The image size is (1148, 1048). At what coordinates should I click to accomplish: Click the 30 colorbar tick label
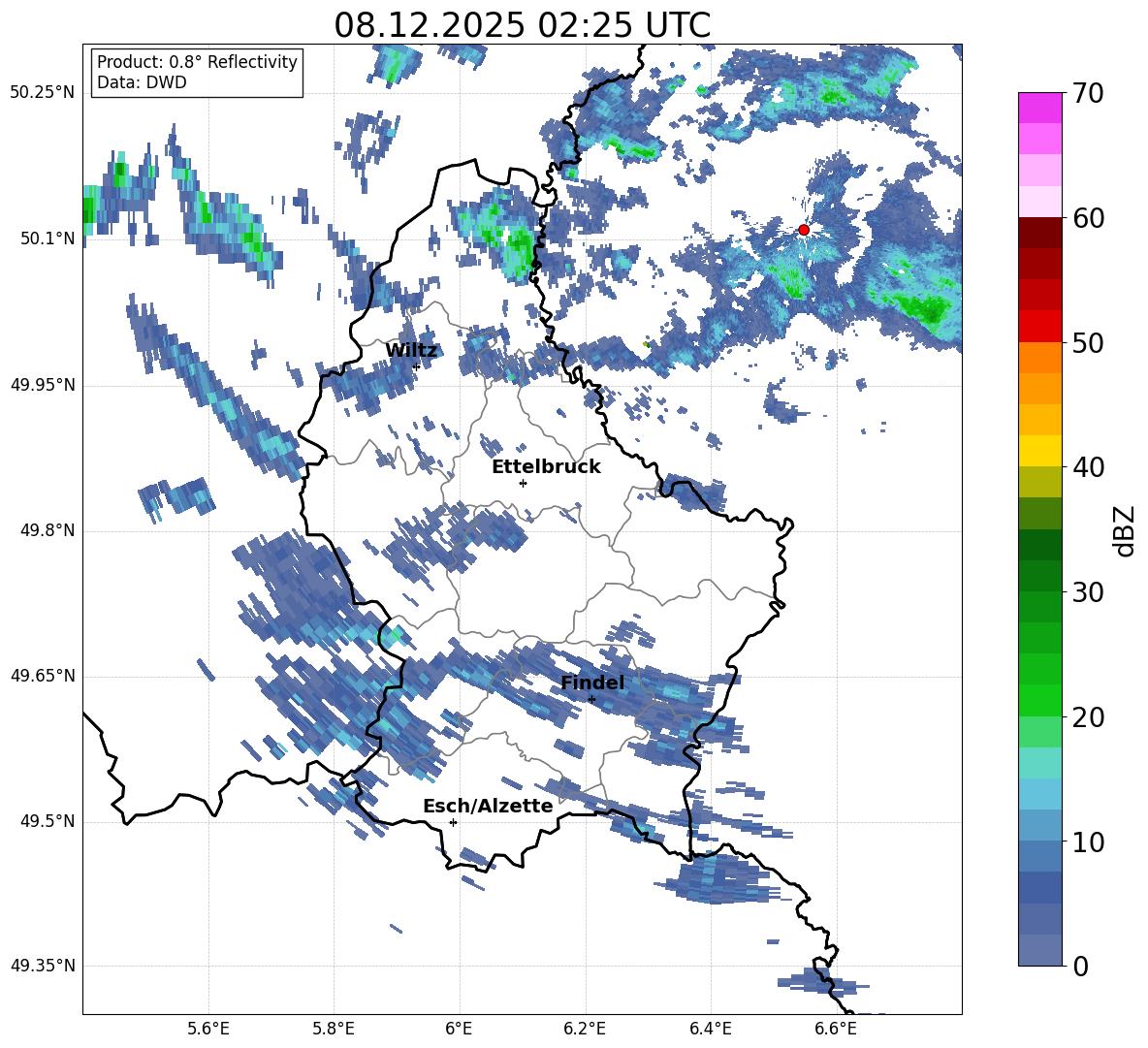(x=1089, y=592)
